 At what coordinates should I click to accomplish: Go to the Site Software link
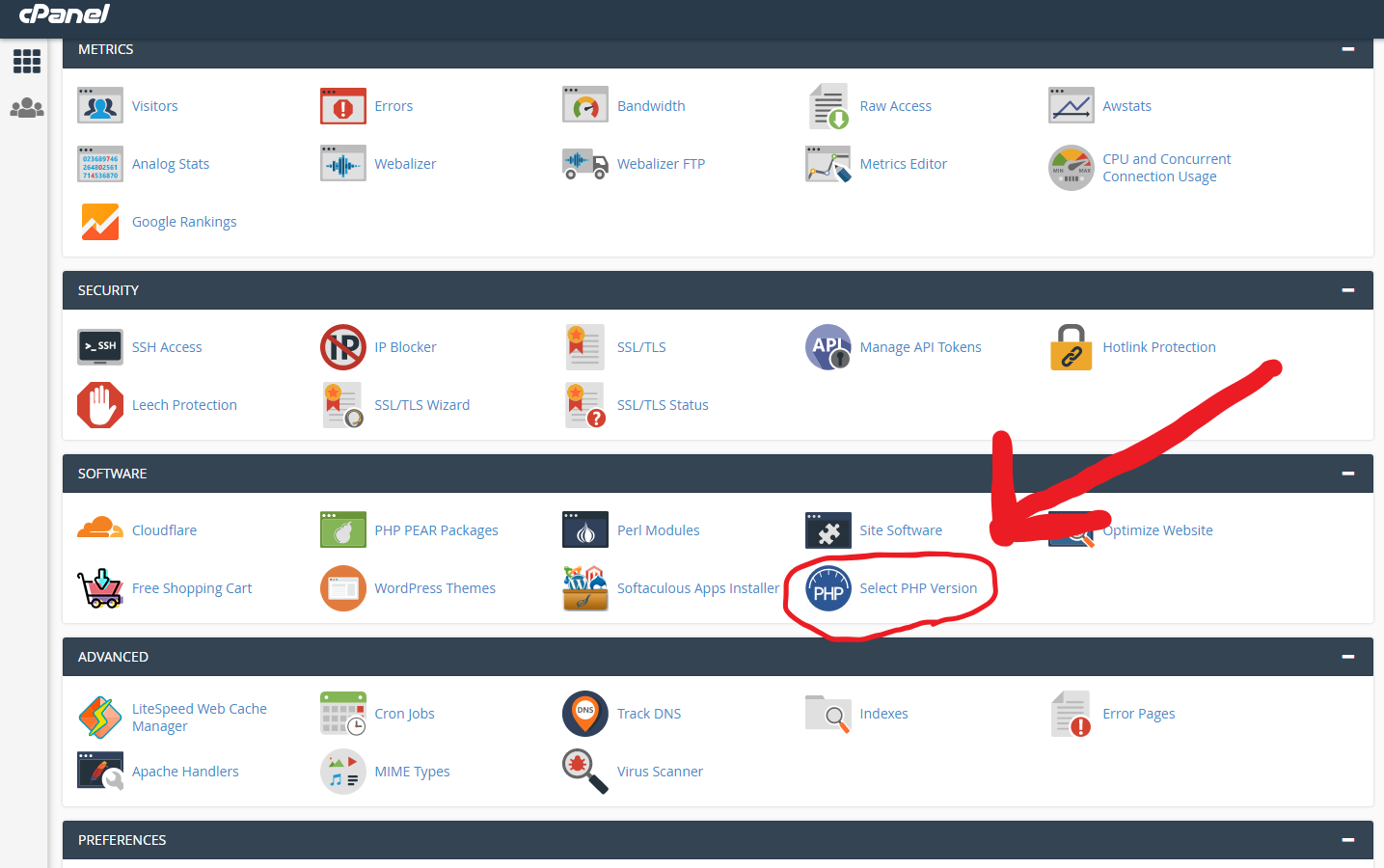point(901,530)
